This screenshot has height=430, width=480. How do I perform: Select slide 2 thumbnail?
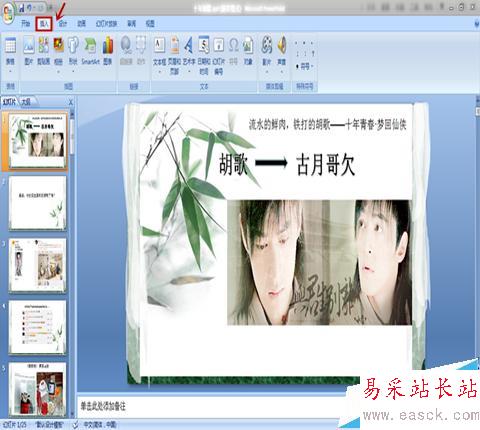click(38, 203)
